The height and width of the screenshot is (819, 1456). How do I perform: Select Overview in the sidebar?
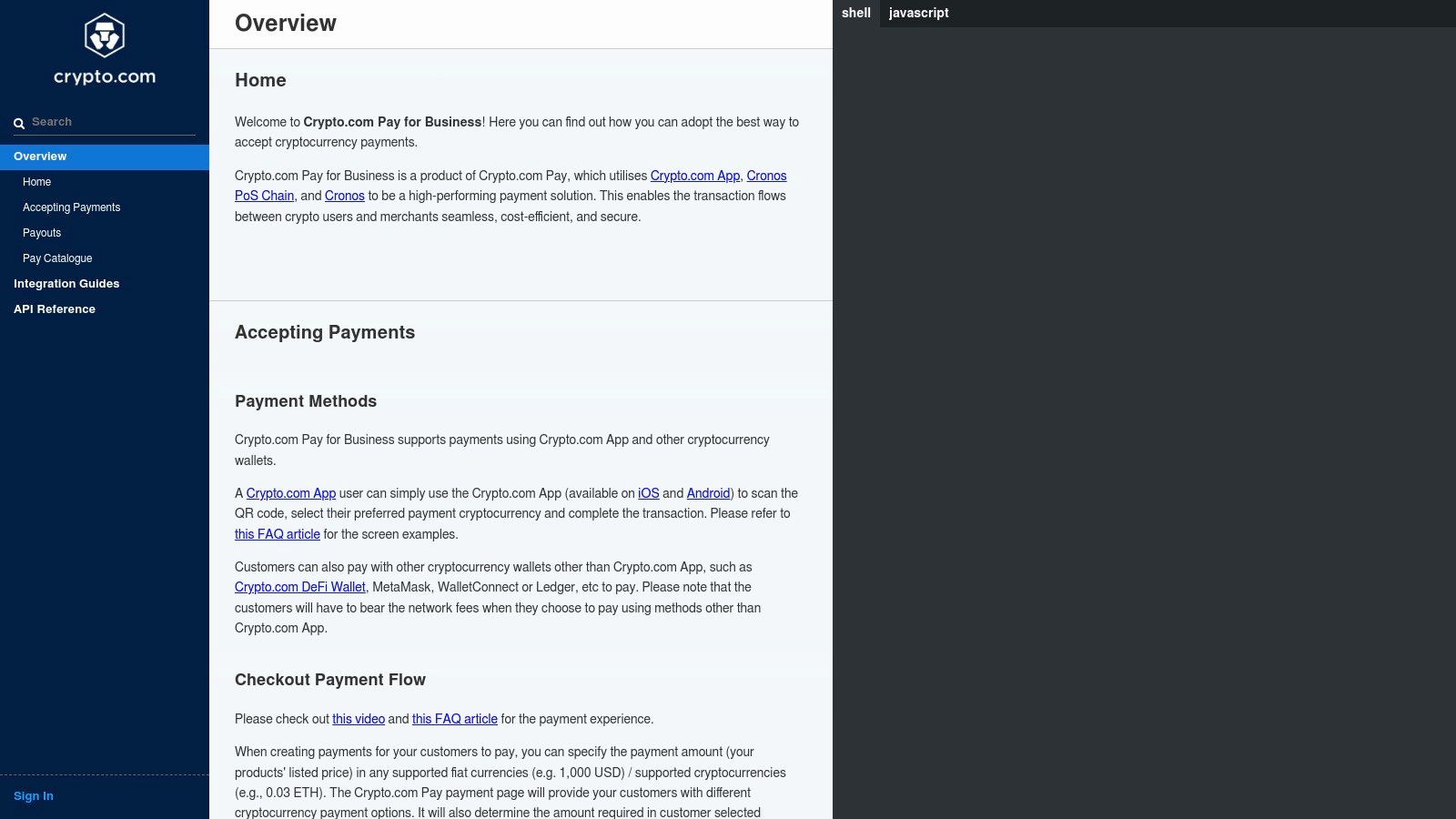tap(39, 156)
